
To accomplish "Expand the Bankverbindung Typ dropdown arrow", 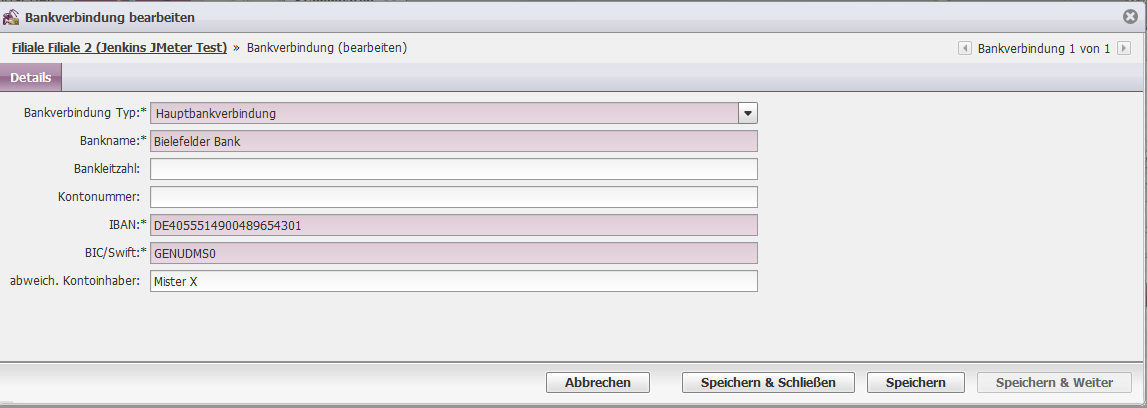I will pos(747,113).
